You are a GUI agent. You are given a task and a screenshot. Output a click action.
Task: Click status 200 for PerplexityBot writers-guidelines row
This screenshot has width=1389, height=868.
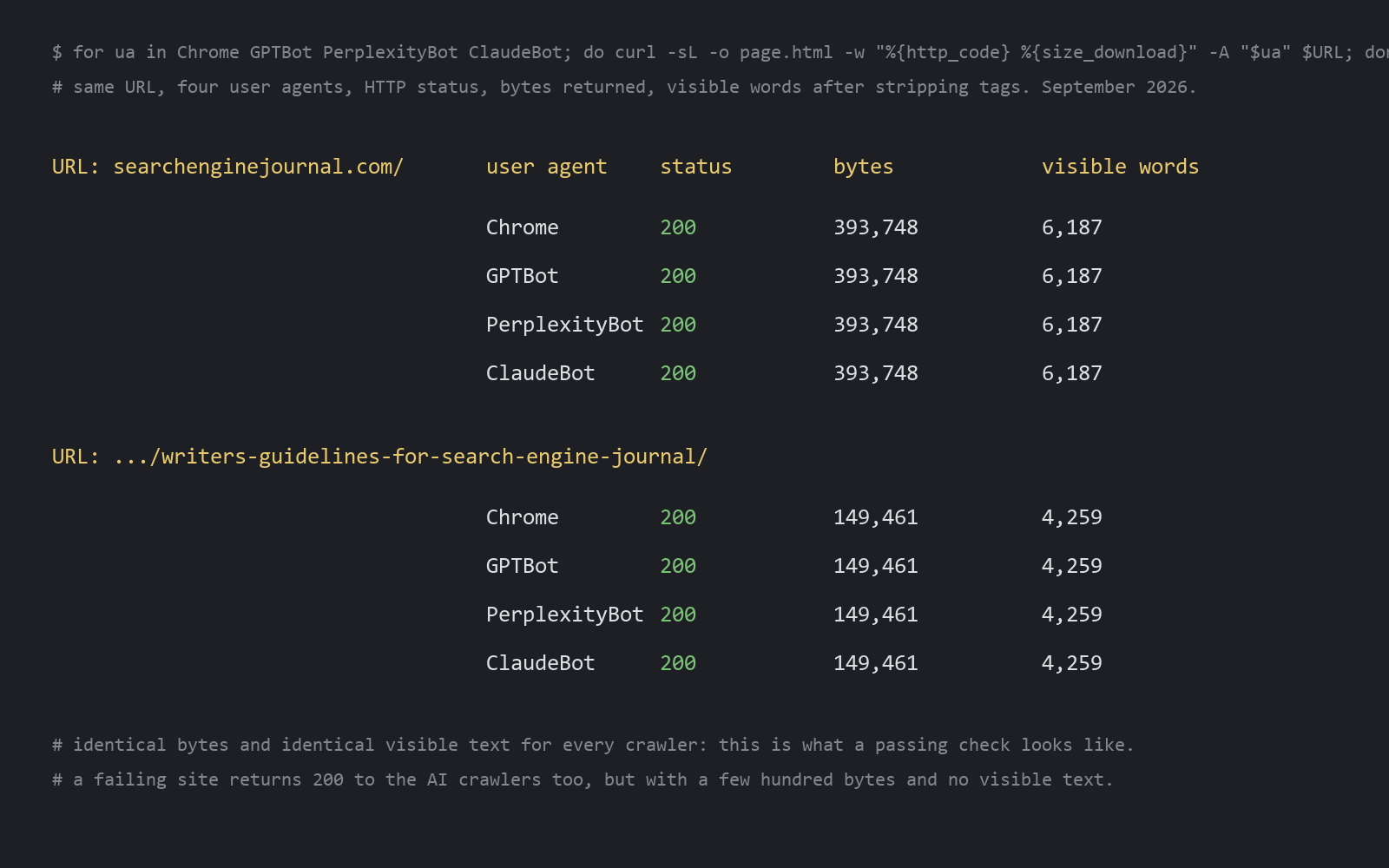(x=678, y=615)
